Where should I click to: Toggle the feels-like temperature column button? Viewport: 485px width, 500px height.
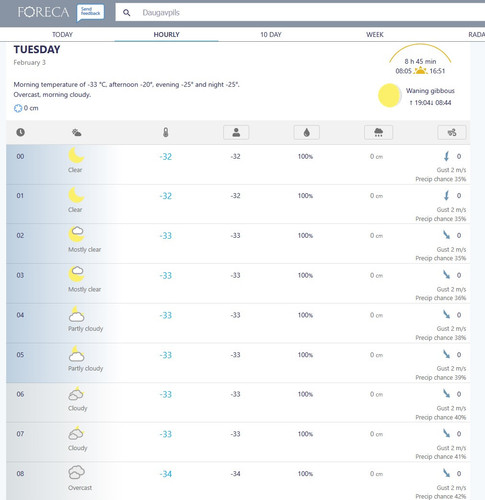[236, 132]
